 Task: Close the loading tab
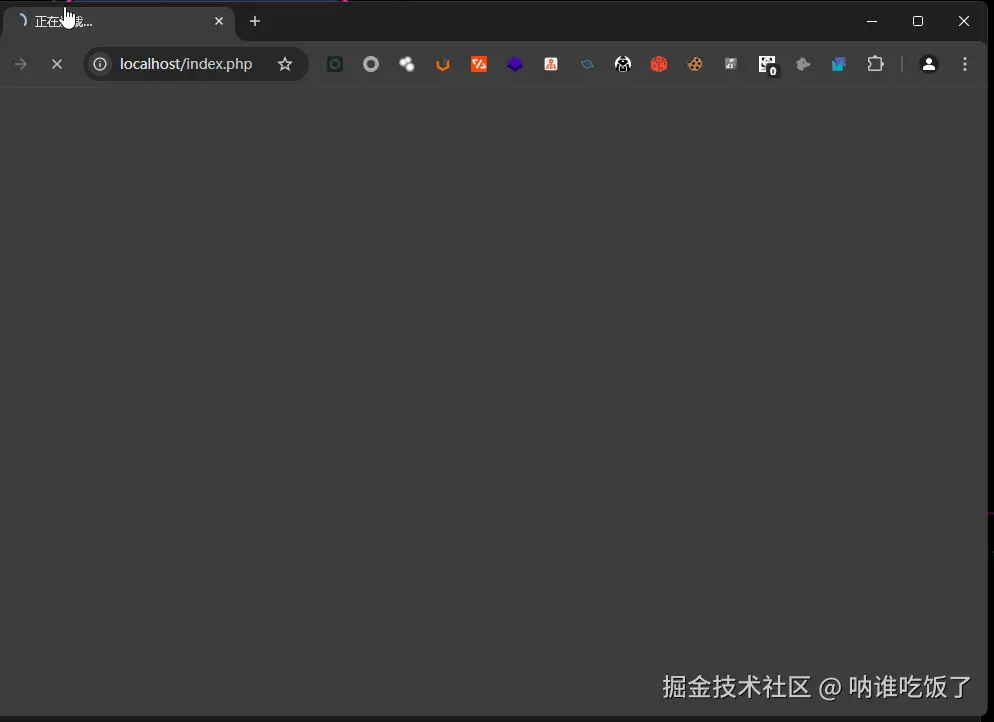[219, 21]
